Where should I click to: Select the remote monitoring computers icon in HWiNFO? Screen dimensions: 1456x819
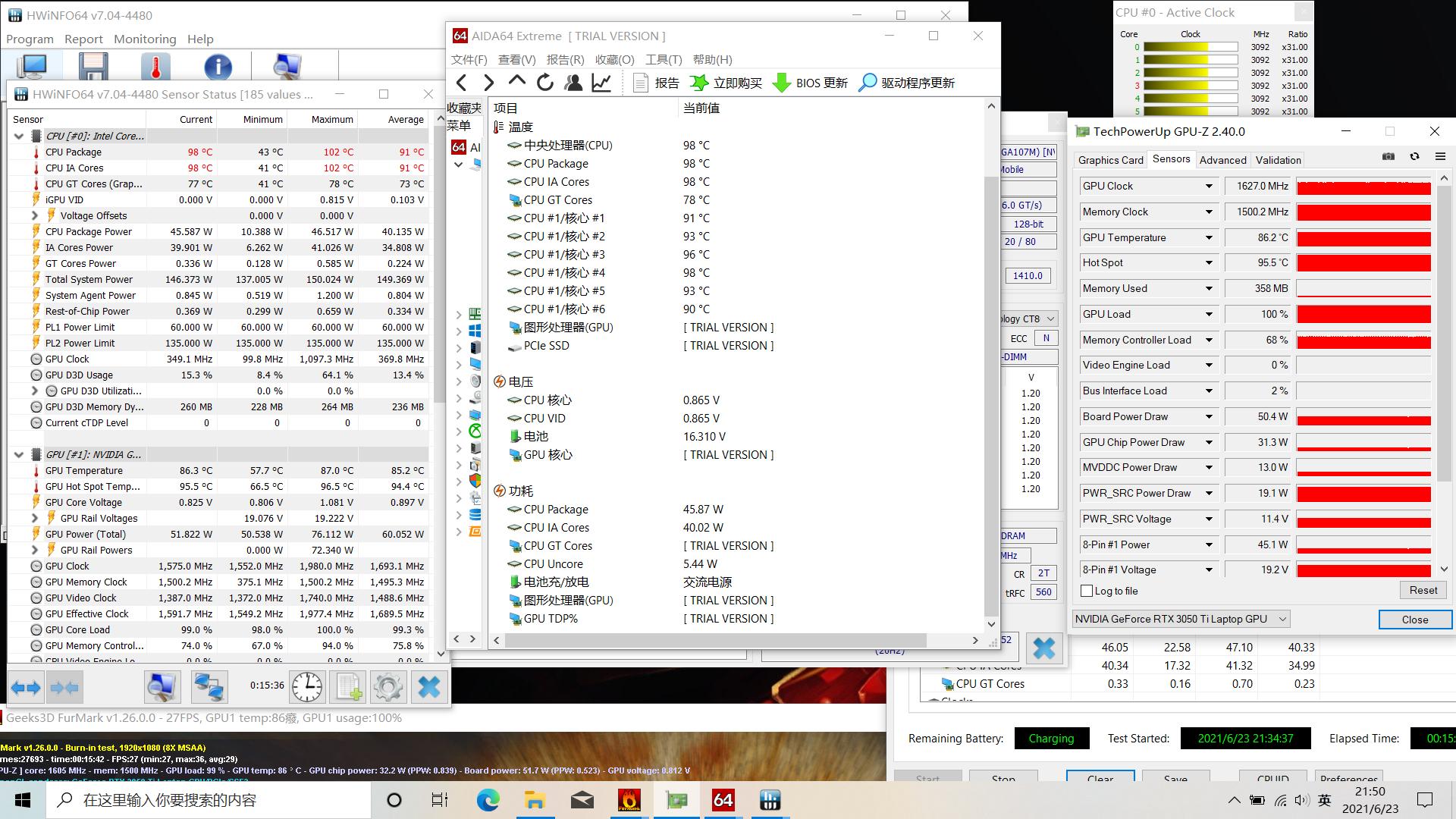[209, 686]
